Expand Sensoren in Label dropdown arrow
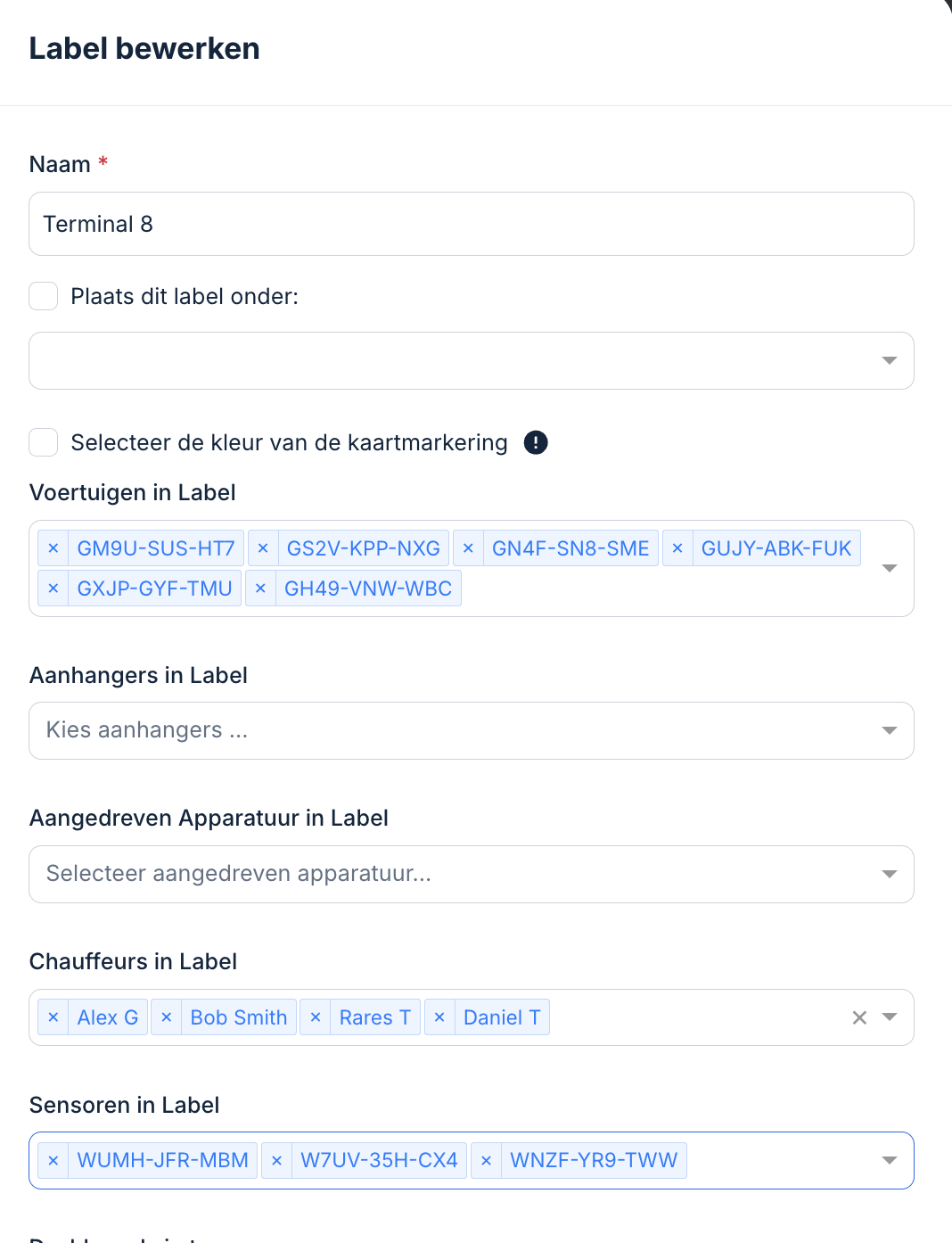 click(889, 1160)
